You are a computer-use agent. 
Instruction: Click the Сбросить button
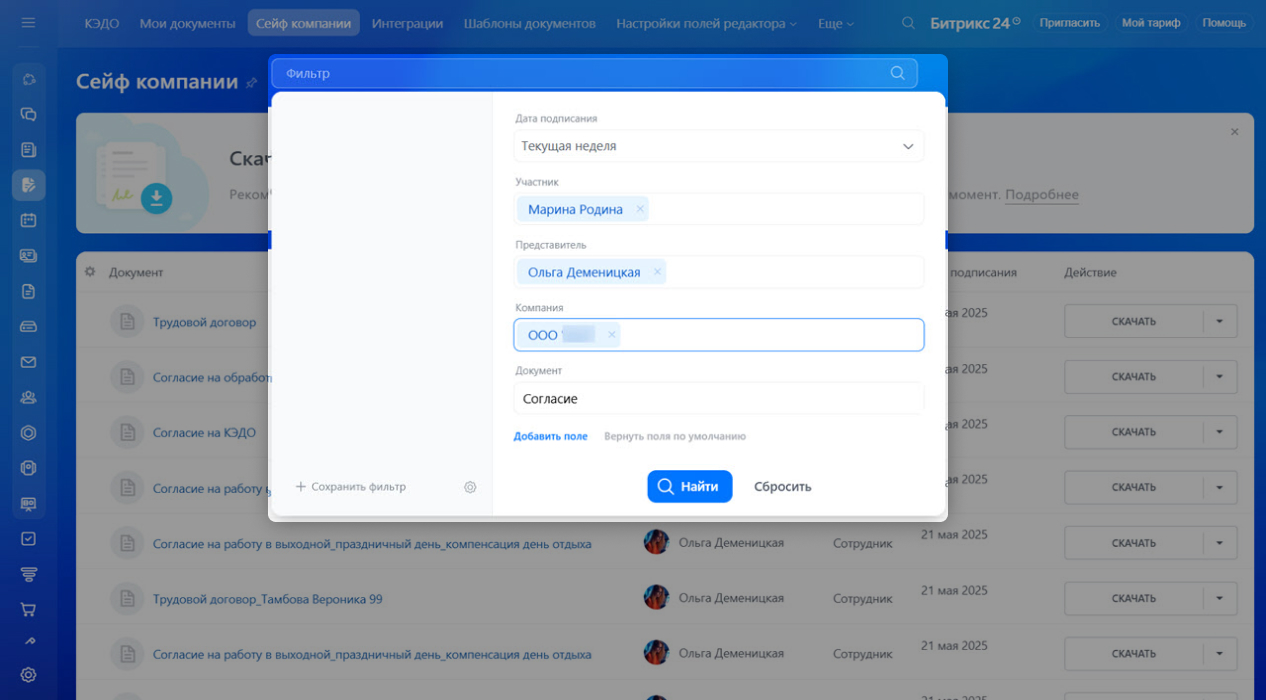pos(783,487)
